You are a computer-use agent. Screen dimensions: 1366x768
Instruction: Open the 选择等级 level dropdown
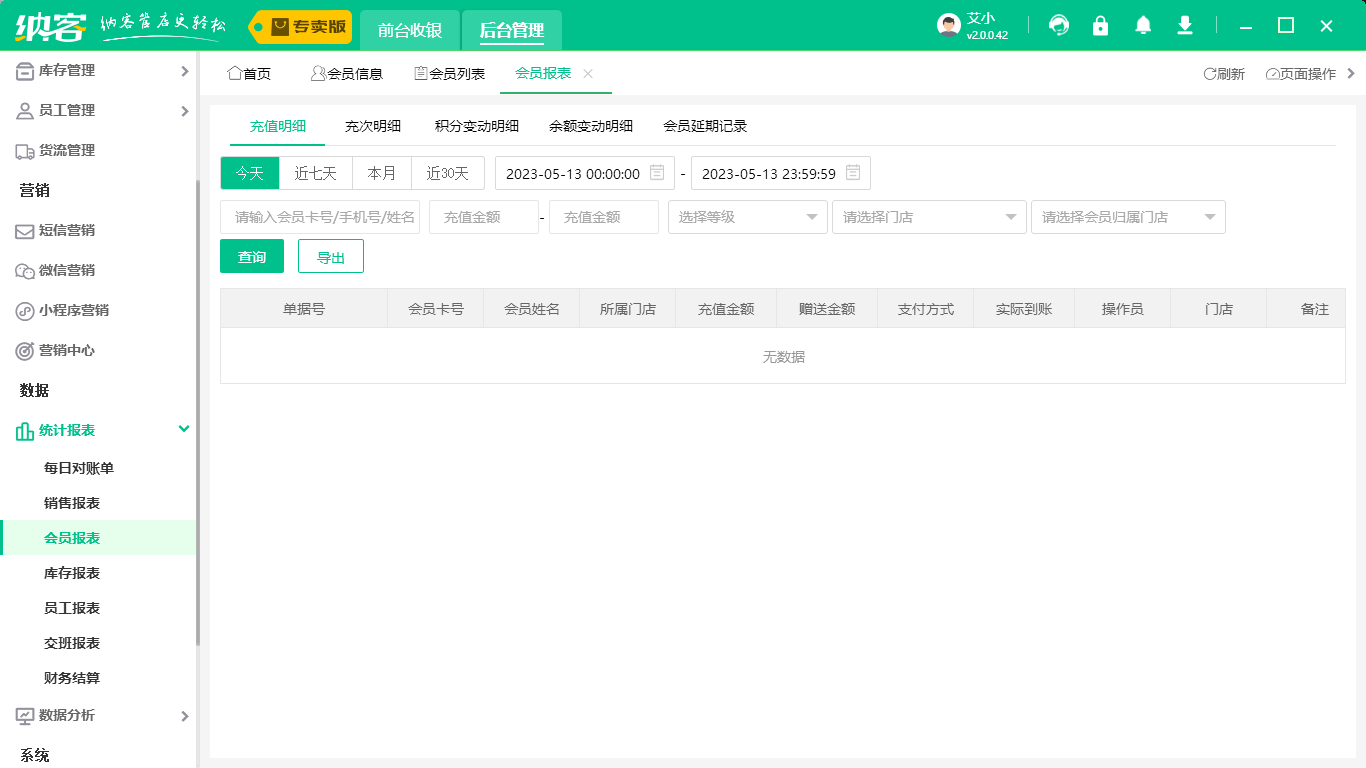click(747, 216)
